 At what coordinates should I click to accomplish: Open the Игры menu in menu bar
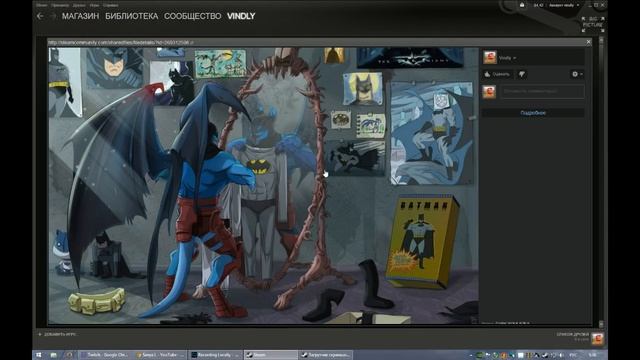click(x=94, y=5)
